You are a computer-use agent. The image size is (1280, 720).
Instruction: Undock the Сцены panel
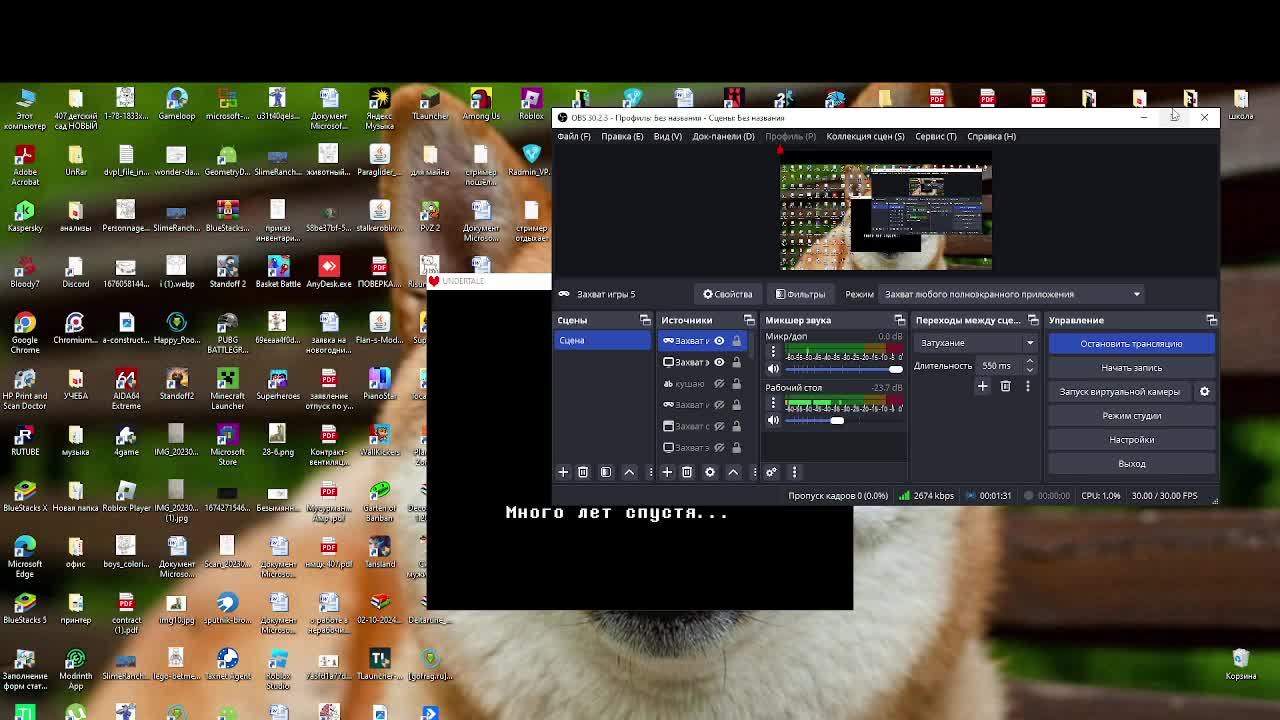tap(645, 320)
